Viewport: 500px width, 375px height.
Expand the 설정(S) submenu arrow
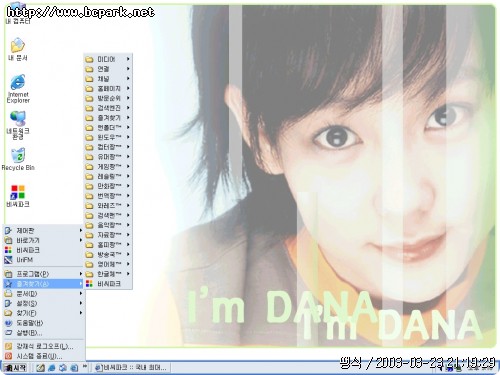[81, 303]
